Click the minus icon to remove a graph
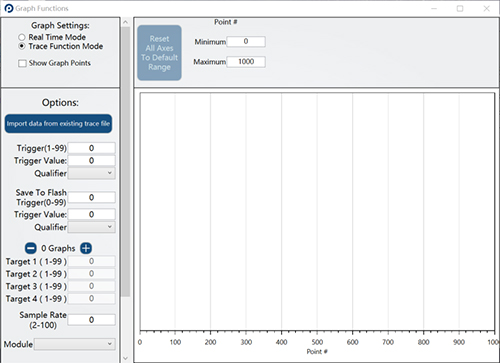The height and width of the screenshot is (363, 500). pyautogui.click(x=31, y=248)
